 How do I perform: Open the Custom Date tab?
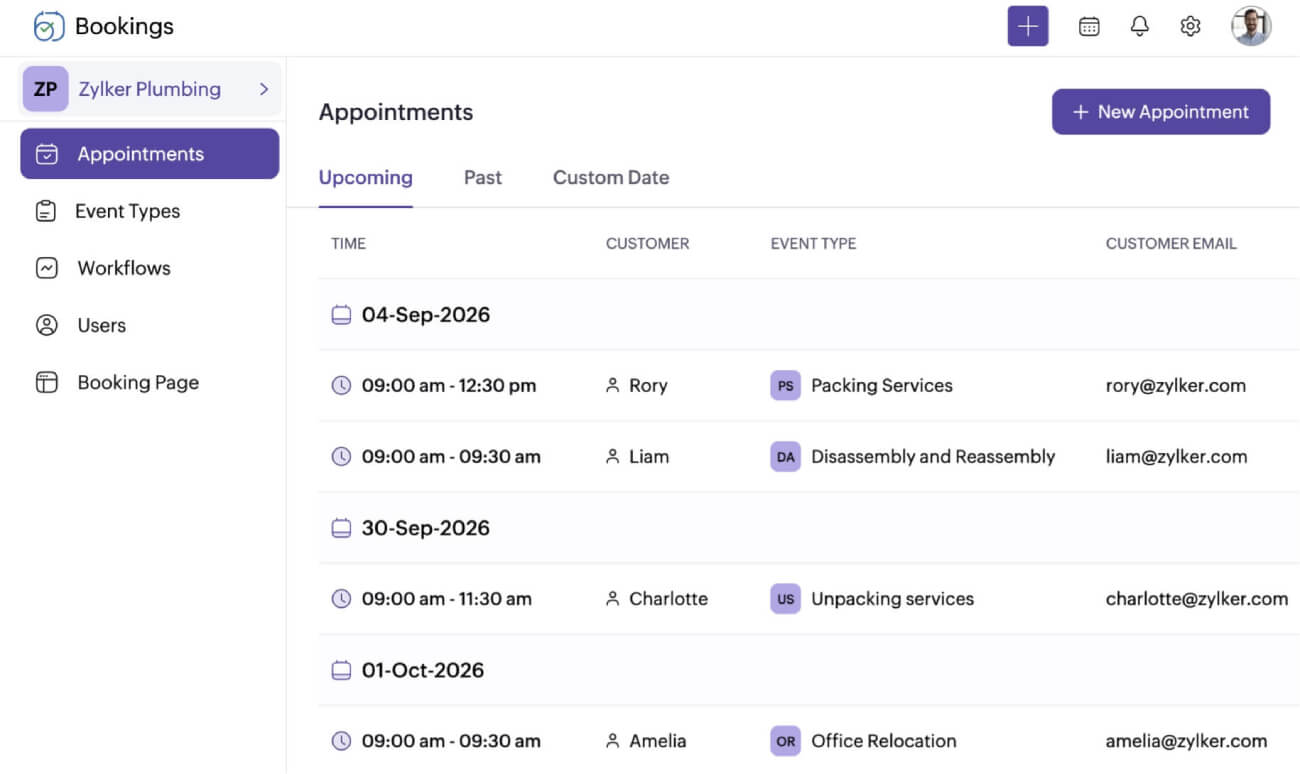[x=610, y=177]
